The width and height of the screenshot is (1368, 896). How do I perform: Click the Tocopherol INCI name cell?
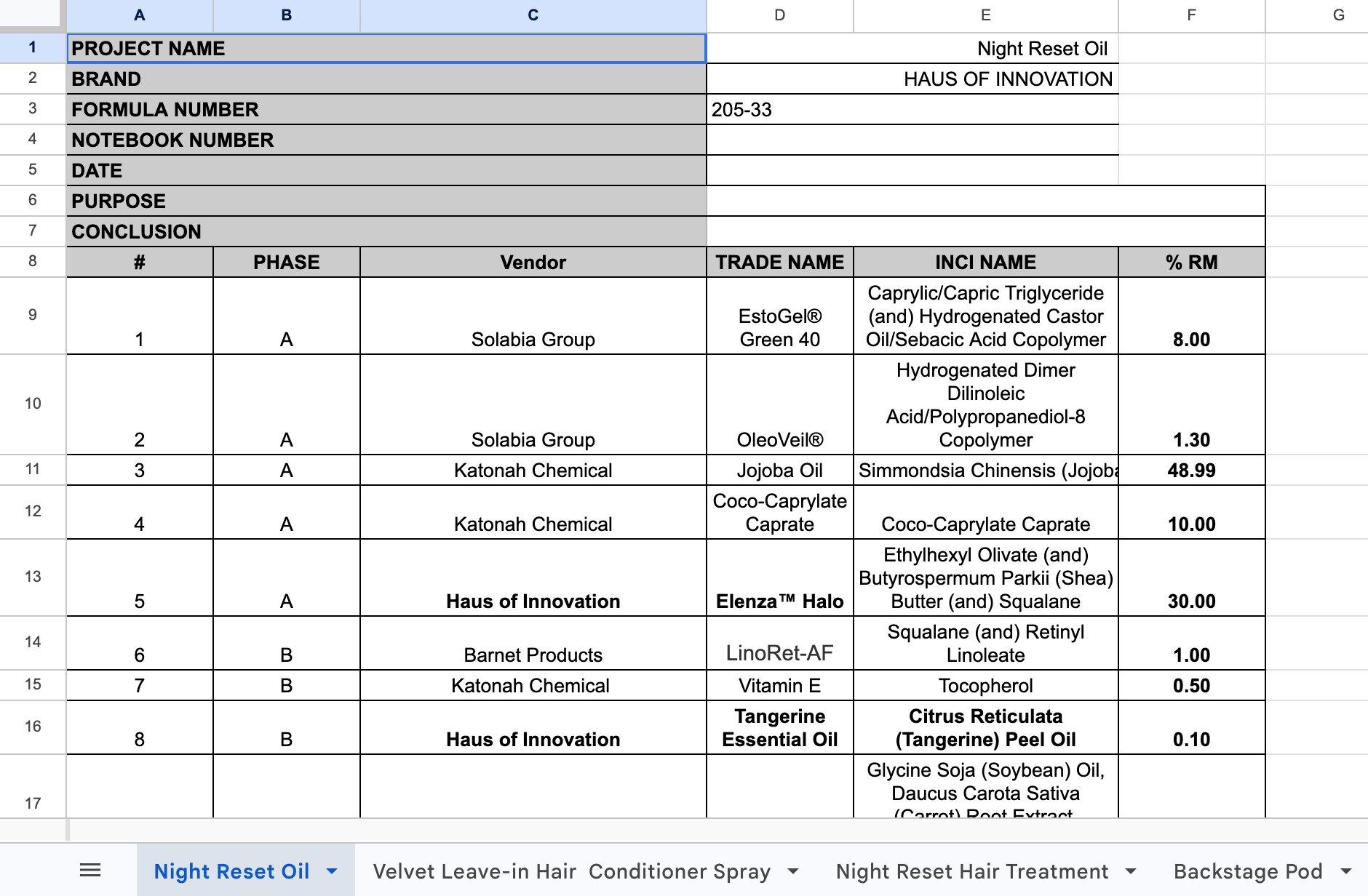pyautogui.click(x=986, y=685)
